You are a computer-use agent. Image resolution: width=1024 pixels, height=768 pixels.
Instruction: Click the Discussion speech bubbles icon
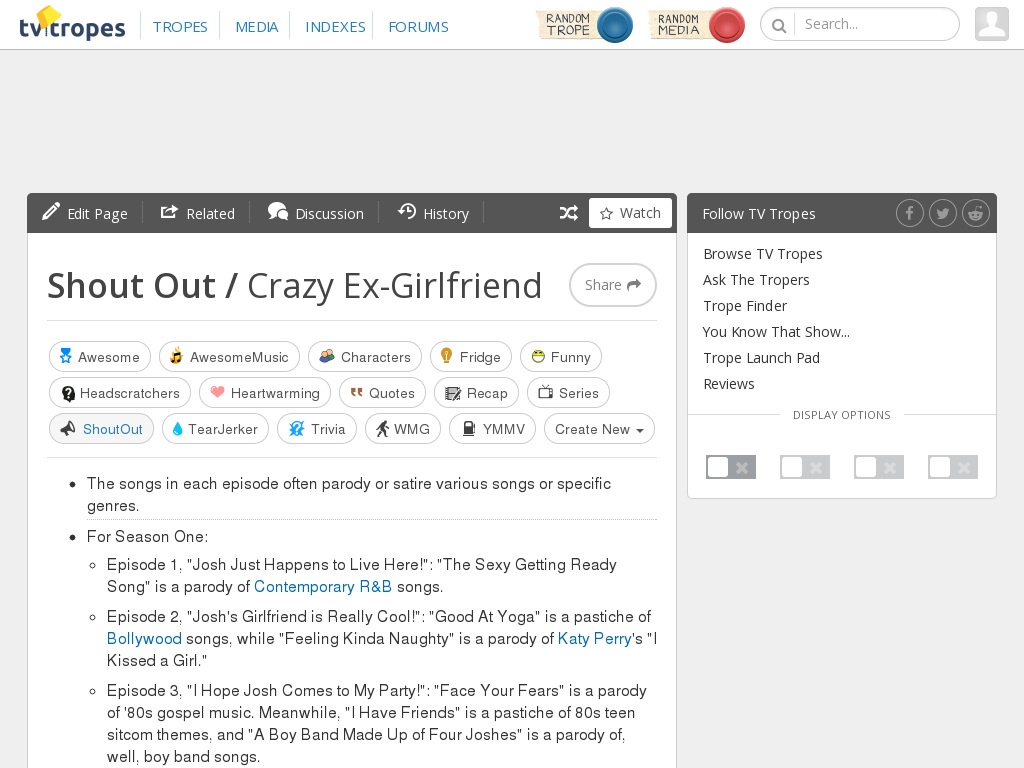coord(278,212)
